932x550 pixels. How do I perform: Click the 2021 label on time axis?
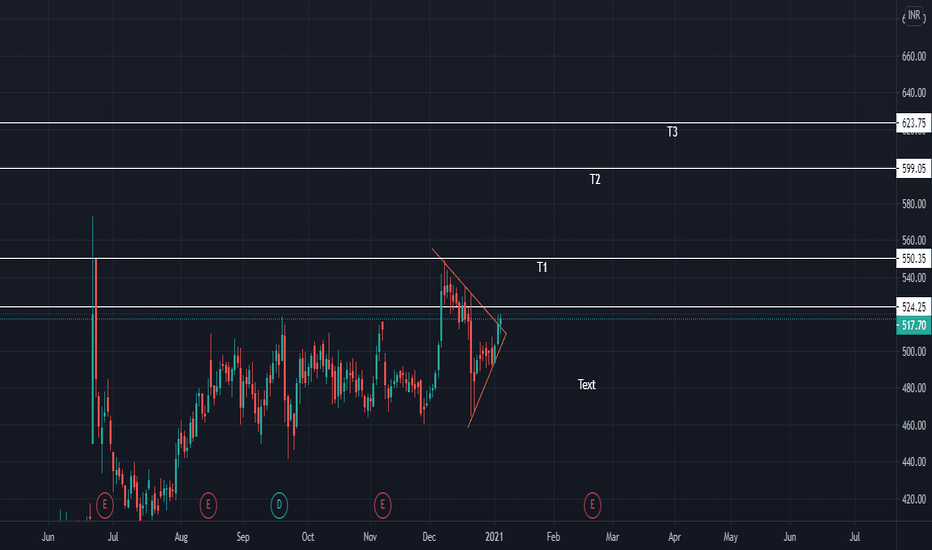494,537
